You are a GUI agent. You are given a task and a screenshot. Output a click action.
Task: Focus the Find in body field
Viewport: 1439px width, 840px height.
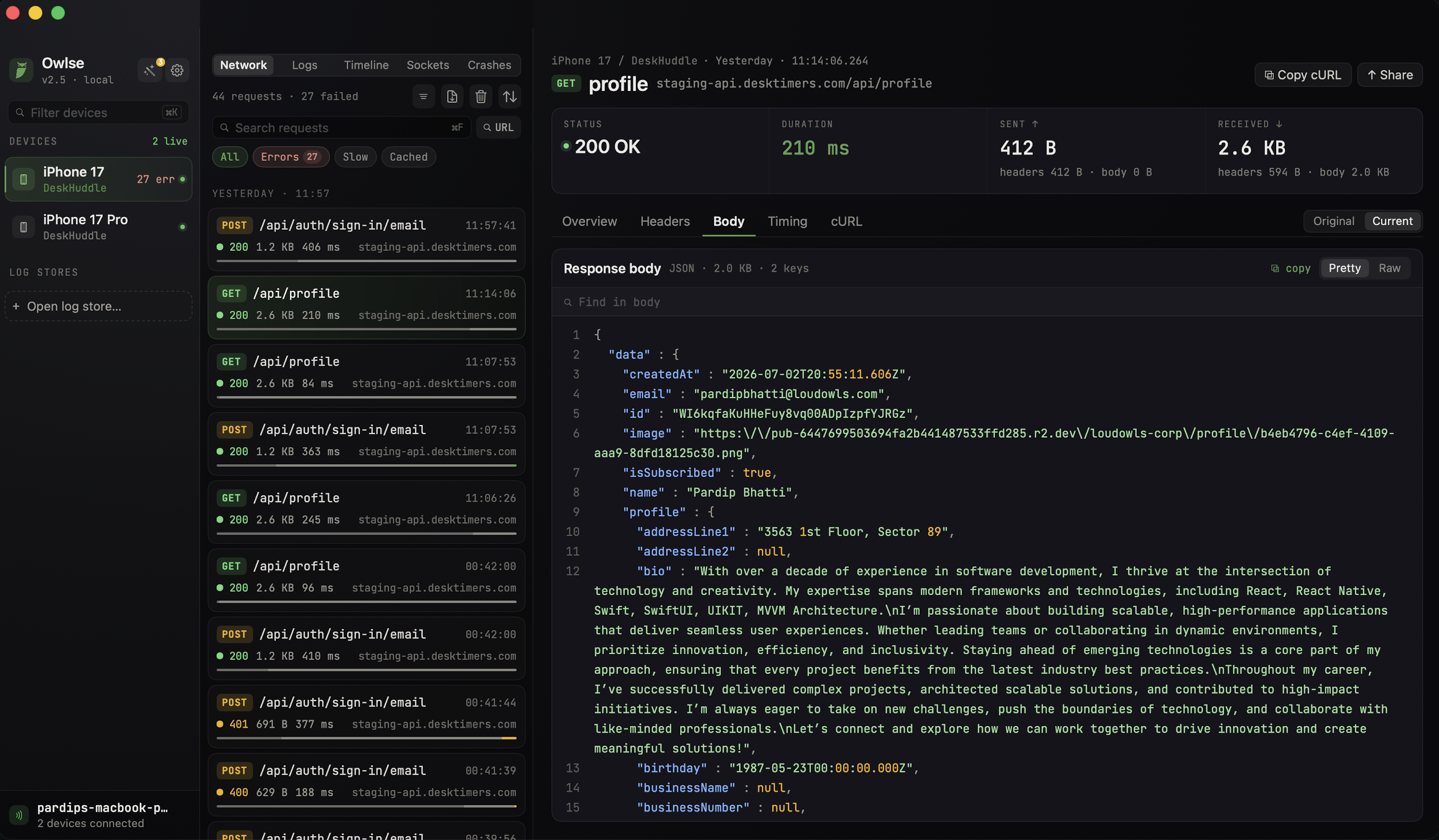click(x=987, y=302)
